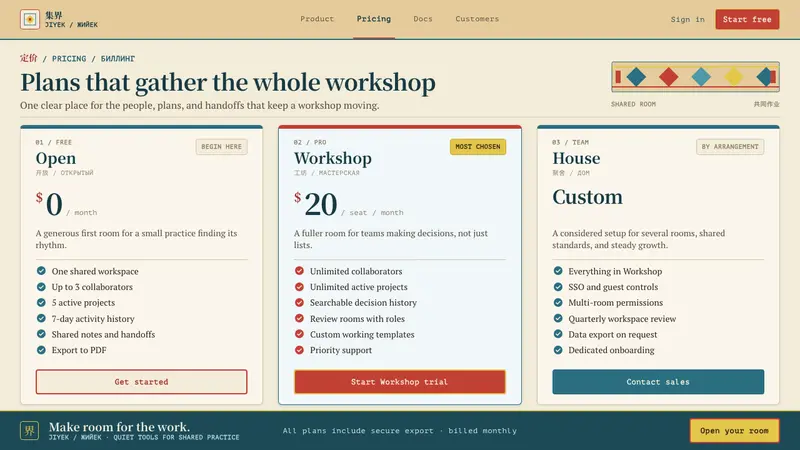Image resolution: width=800 pixels, height=450 pixels.
Task: Select the Pricing nav tab
Action: (374, 19)
